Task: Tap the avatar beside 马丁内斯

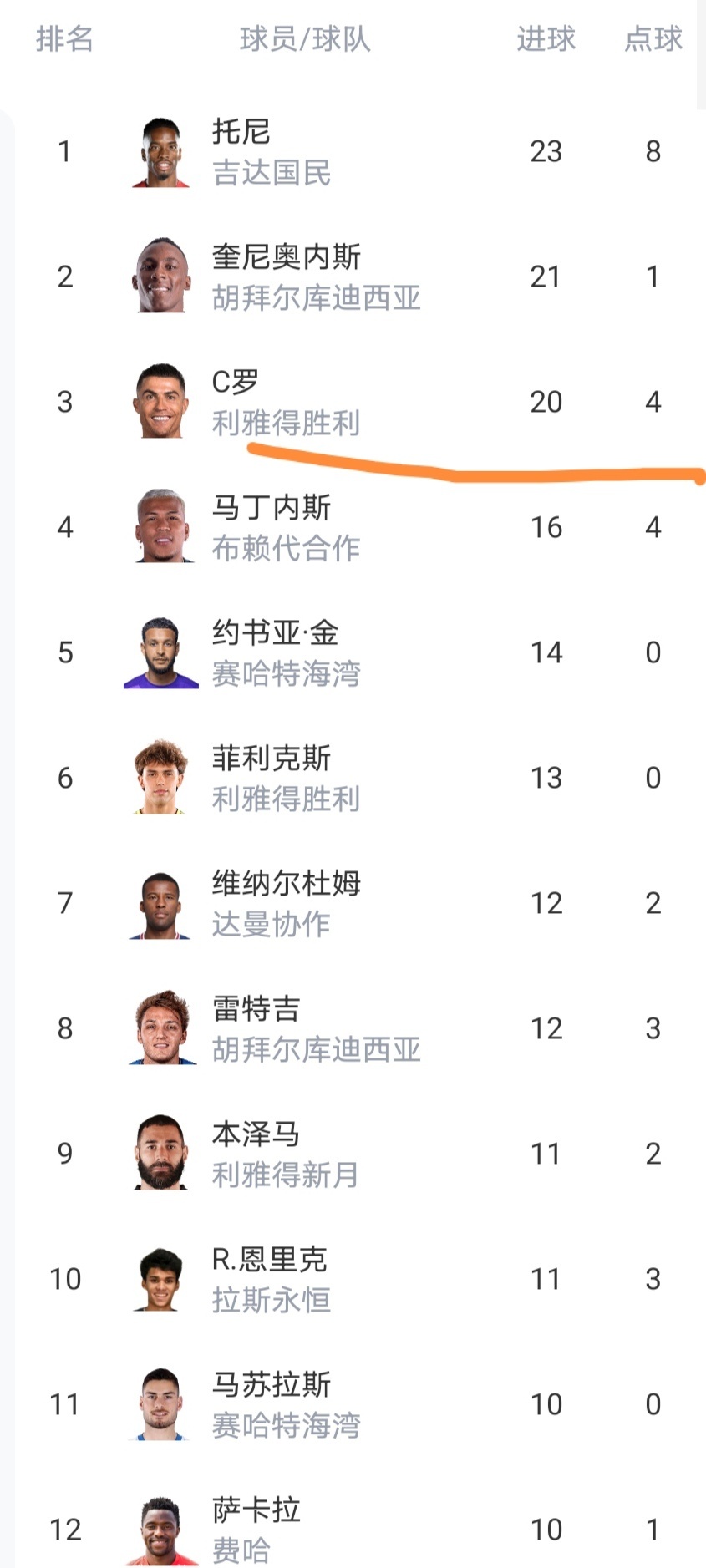Action: point(161,527)
